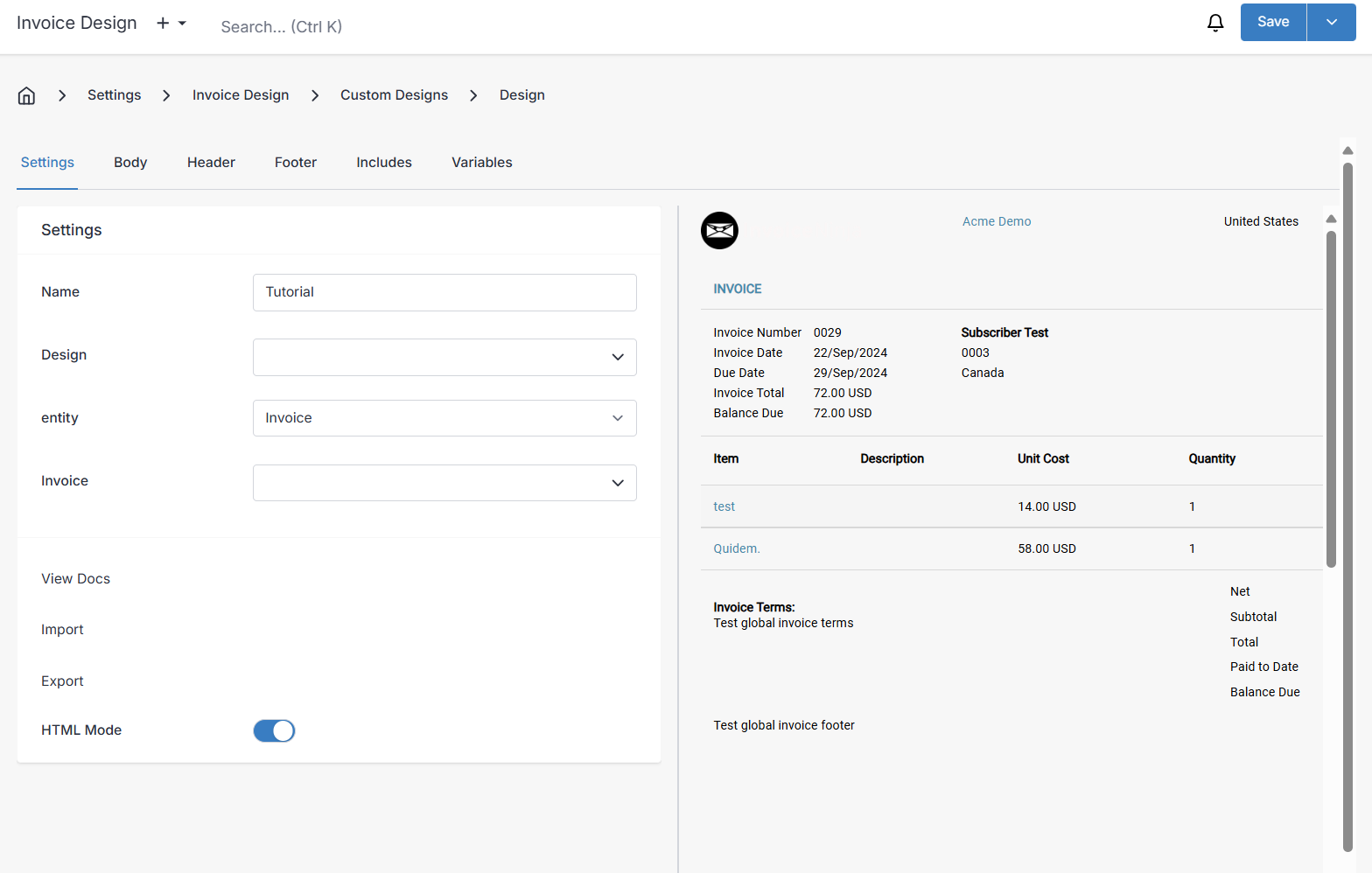
Task: Click the preview pane scrollbar thumb
Action: tap(1331, 399)
